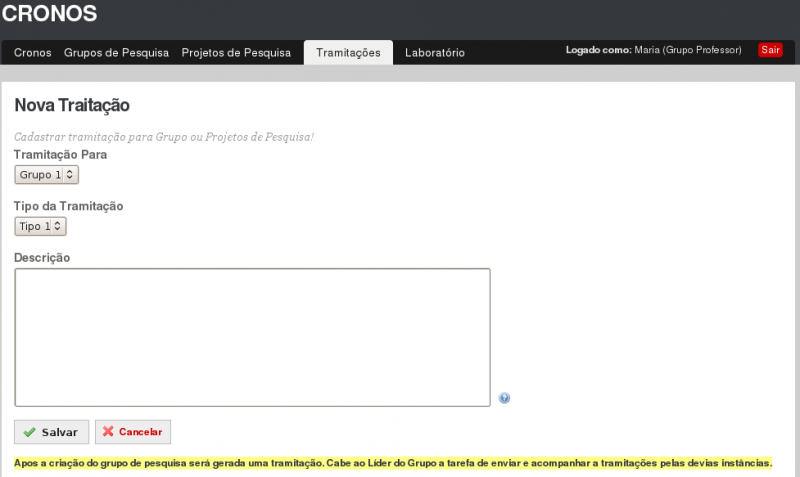Viewport: 800px width, 477px height.
Task: Focus the Descrição text area
Action: (x=252, y=337)
